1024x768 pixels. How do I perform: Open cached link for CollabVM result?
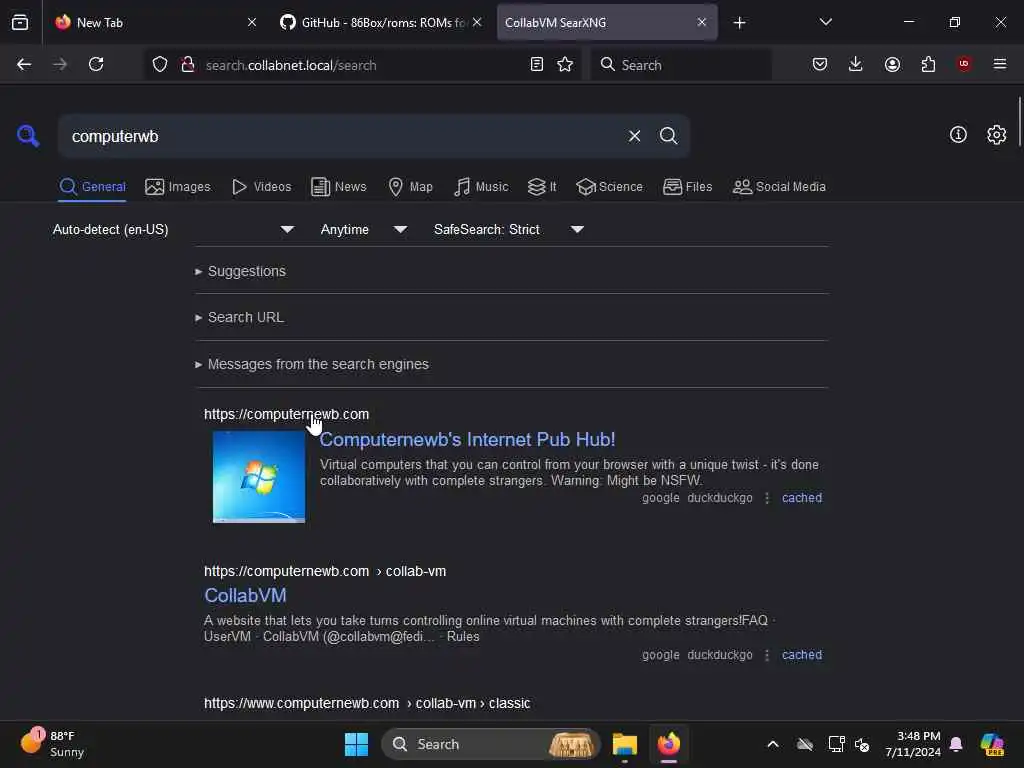[x=802, y=654]
